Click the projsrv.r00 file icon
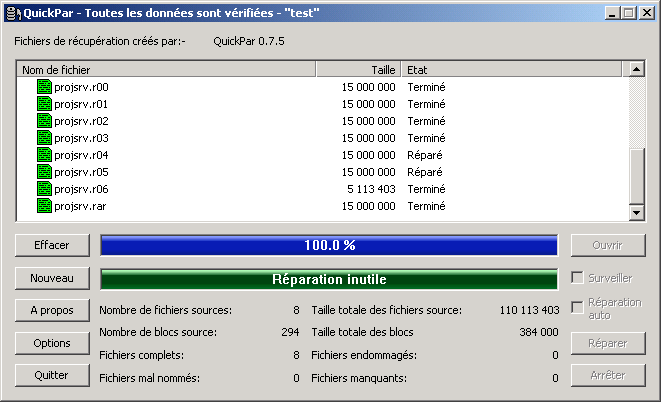Screen dimensions: 661x402 (x=44, y=87)
